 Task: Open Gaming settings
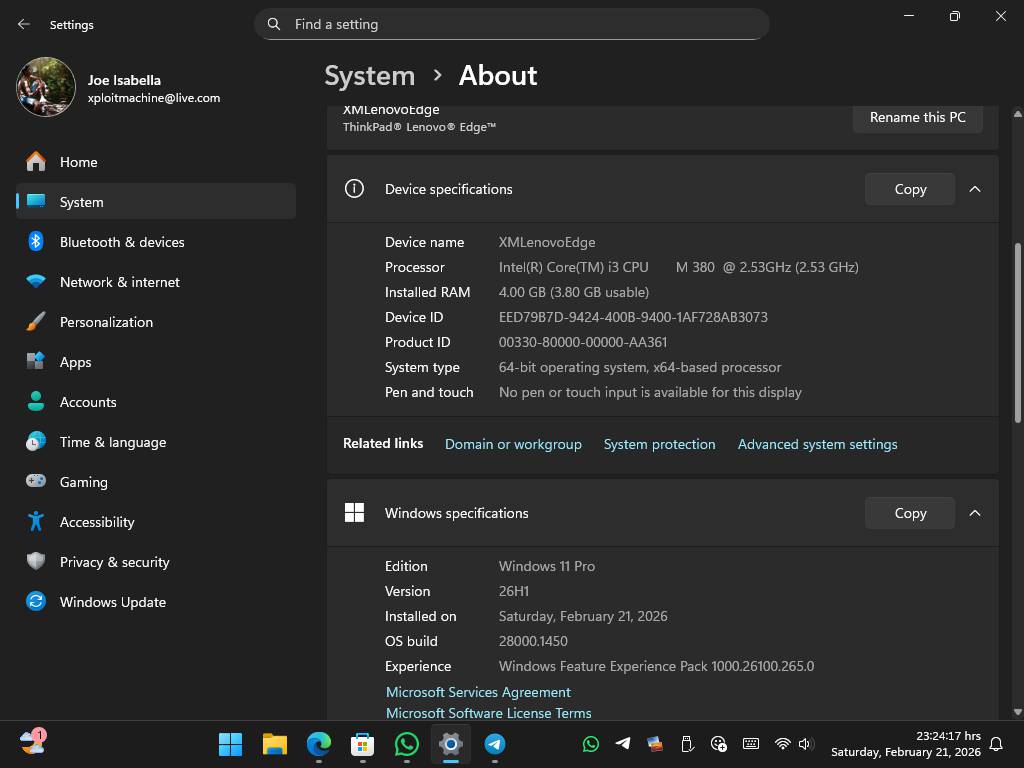click(x=156, y=482)
